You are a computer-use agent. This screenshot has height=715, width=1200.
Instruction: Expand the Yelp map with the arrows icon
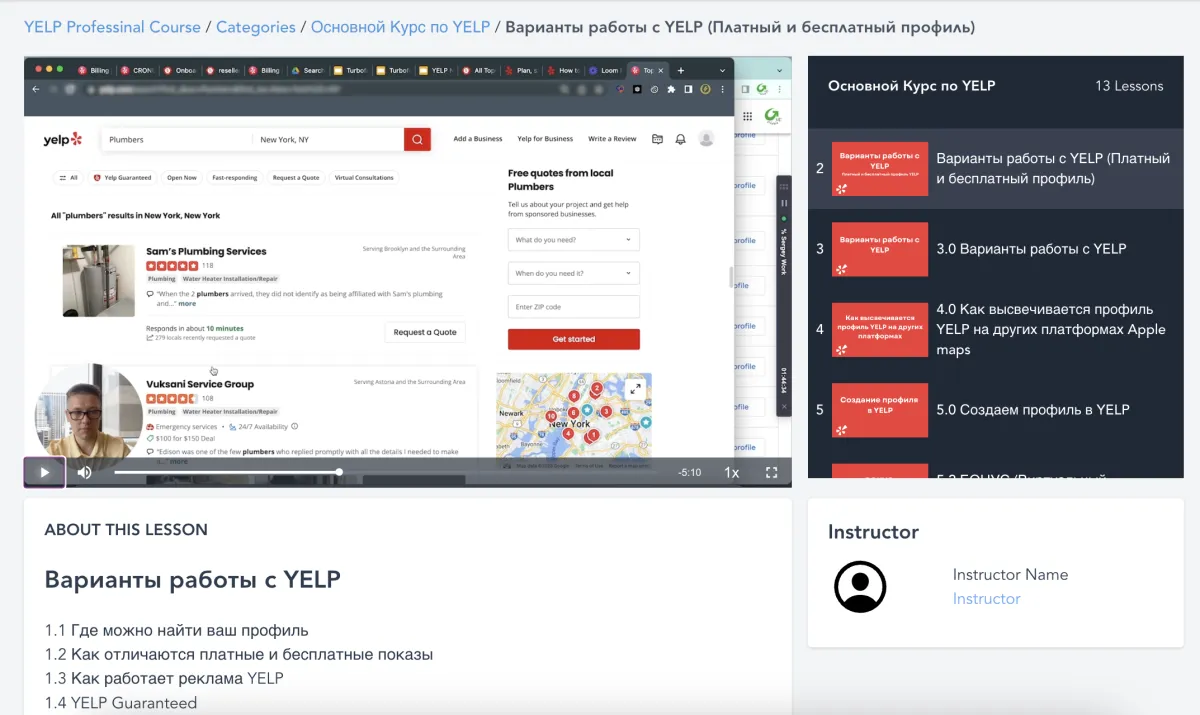pyautogui.click(x=634, y=389)
